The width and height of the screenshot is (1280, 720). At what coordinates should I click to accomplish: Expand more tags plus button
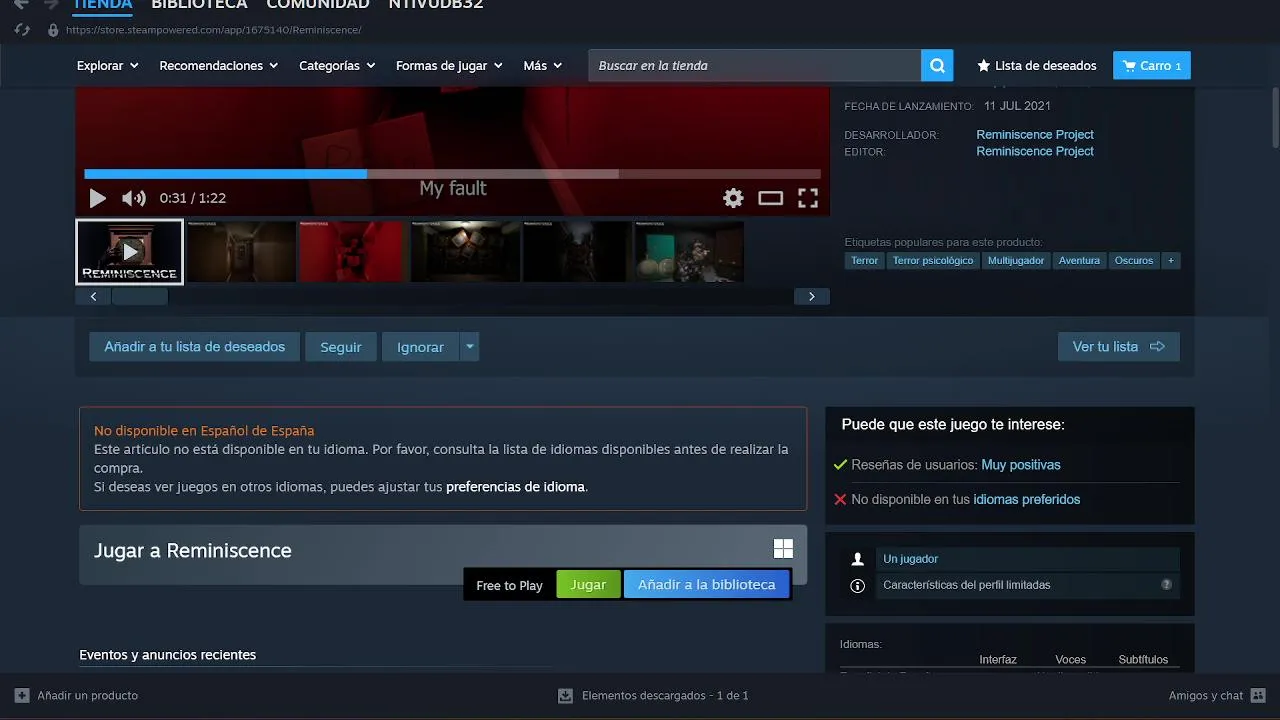1171,260
